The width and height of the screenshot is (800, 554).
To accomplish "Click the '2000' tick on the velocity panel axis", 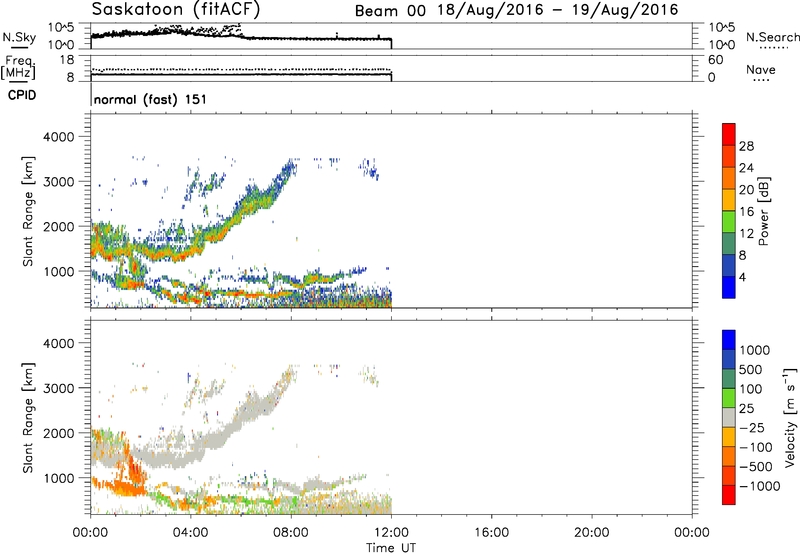I will pos(58,433).
